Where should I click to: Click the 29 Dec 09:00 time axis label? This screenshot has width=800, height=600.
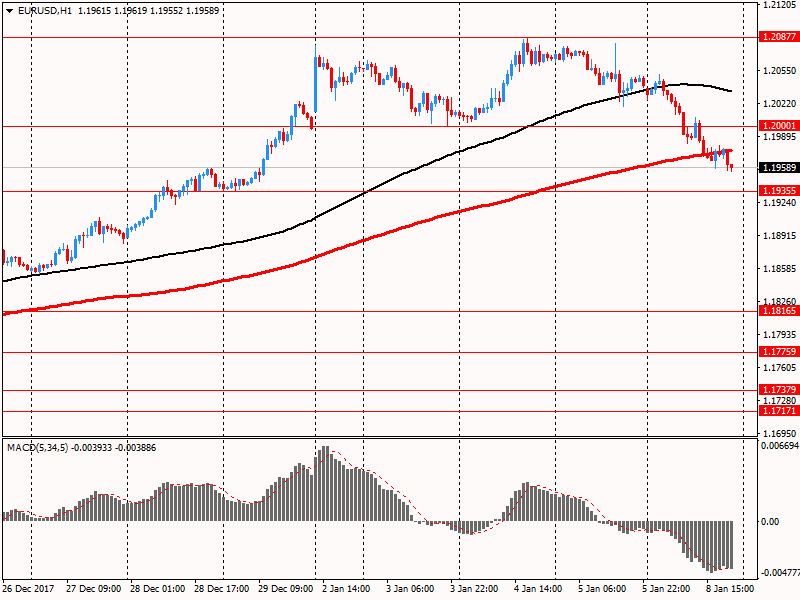[x=286, y=589]
